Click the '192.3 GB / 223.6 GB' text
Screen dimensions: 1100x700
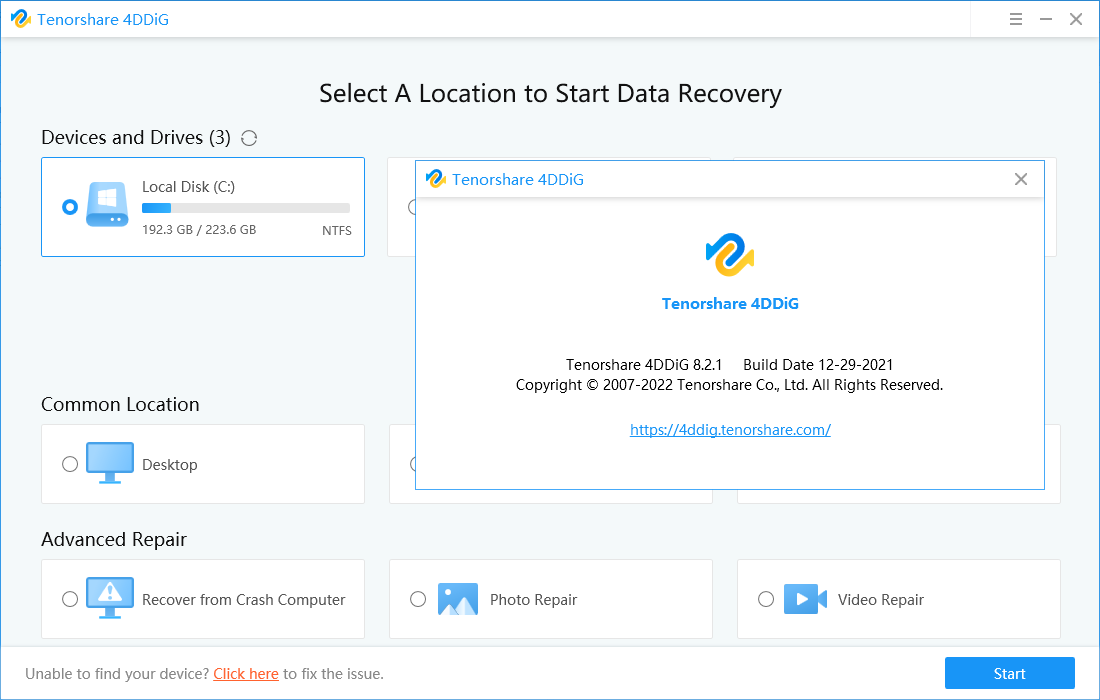coord(199,230)
